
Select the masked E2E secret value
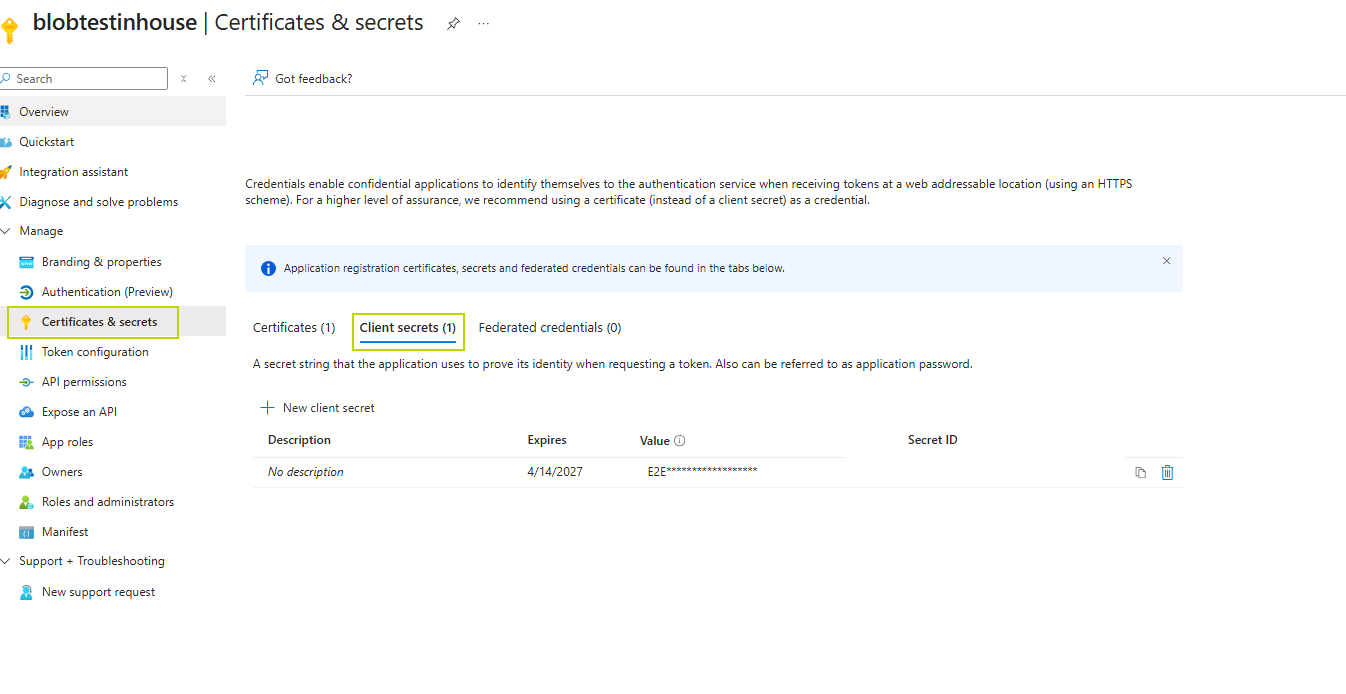[702, 471]
